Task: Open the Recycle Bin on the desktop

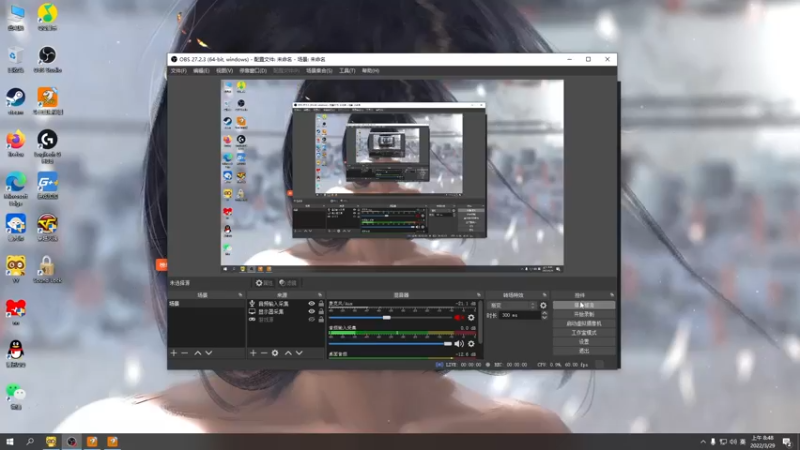Action: [x=16, y=59]
